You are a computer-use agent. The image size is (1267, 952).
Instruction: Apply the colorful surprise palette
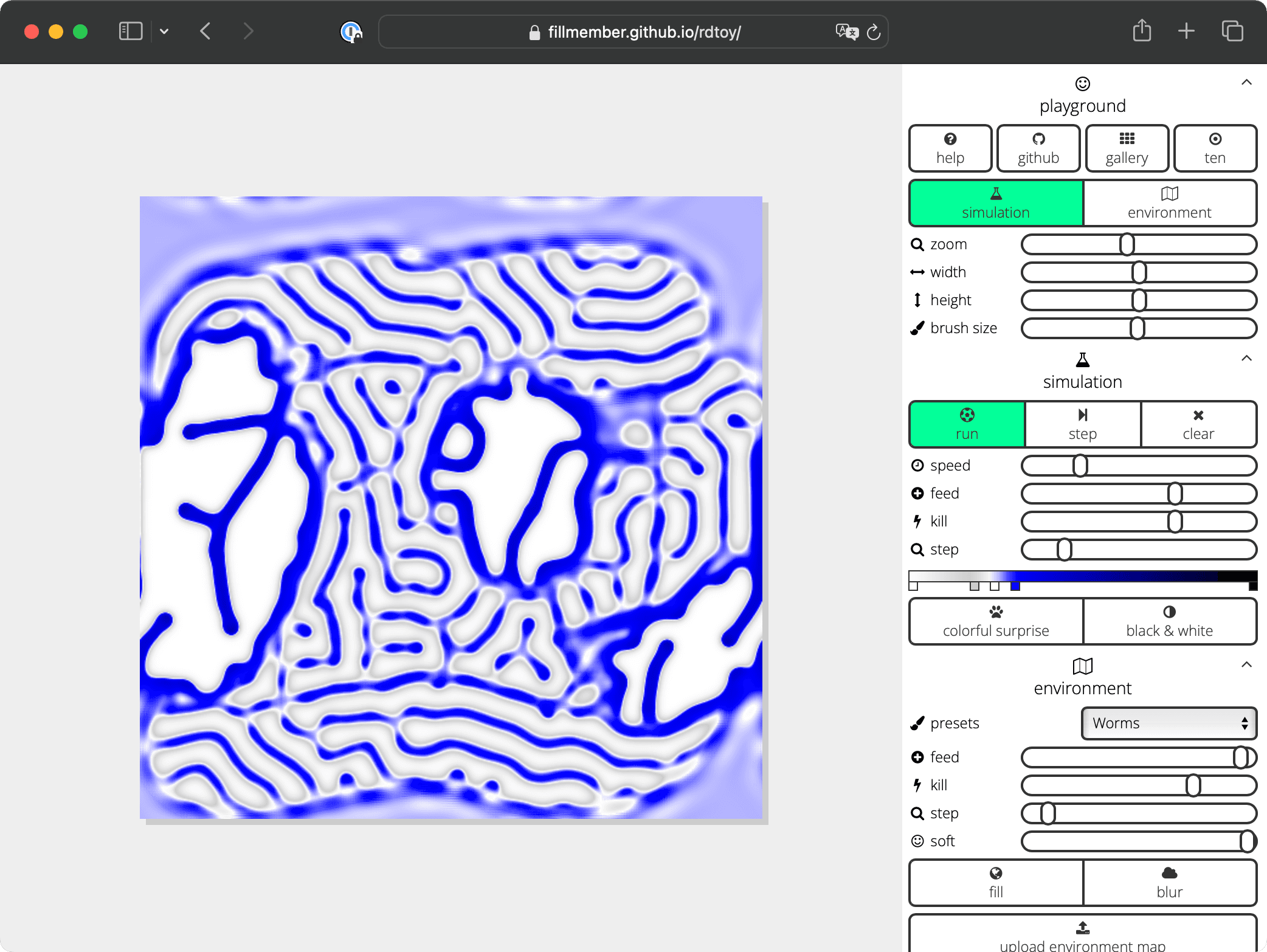[996, 621]
